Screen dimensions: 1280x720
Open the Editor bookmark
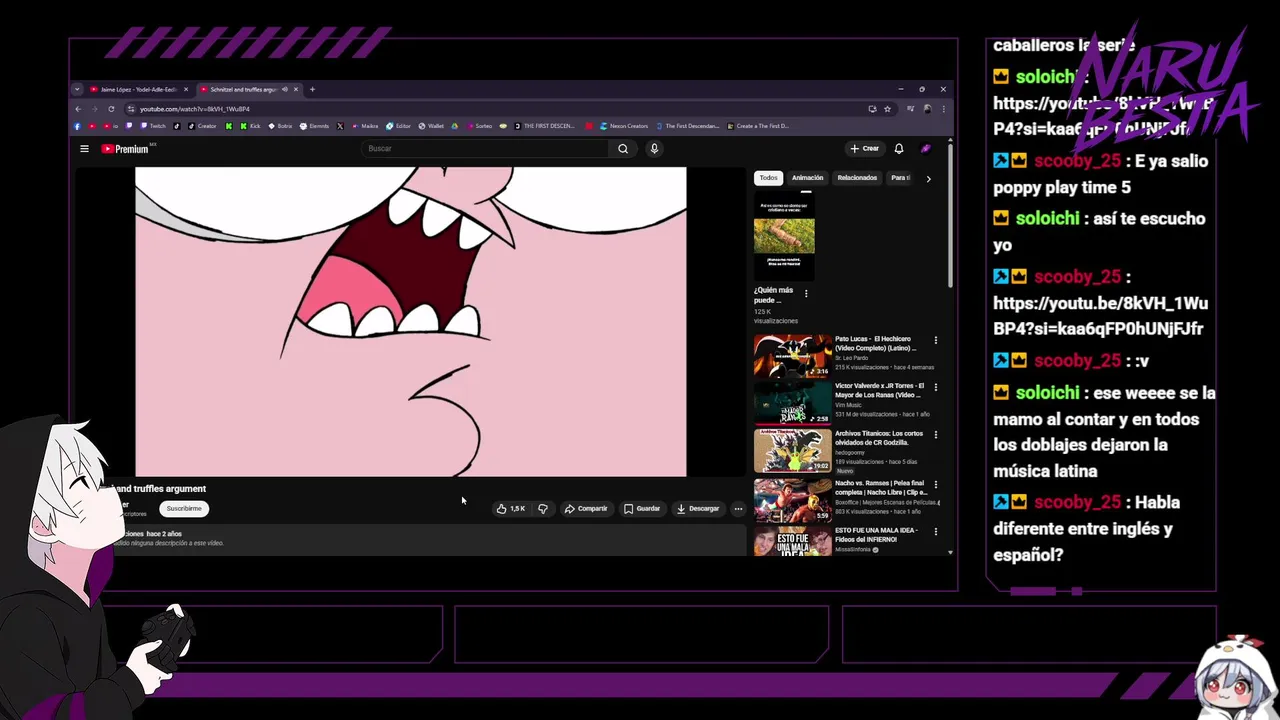[x=398, y=126]
